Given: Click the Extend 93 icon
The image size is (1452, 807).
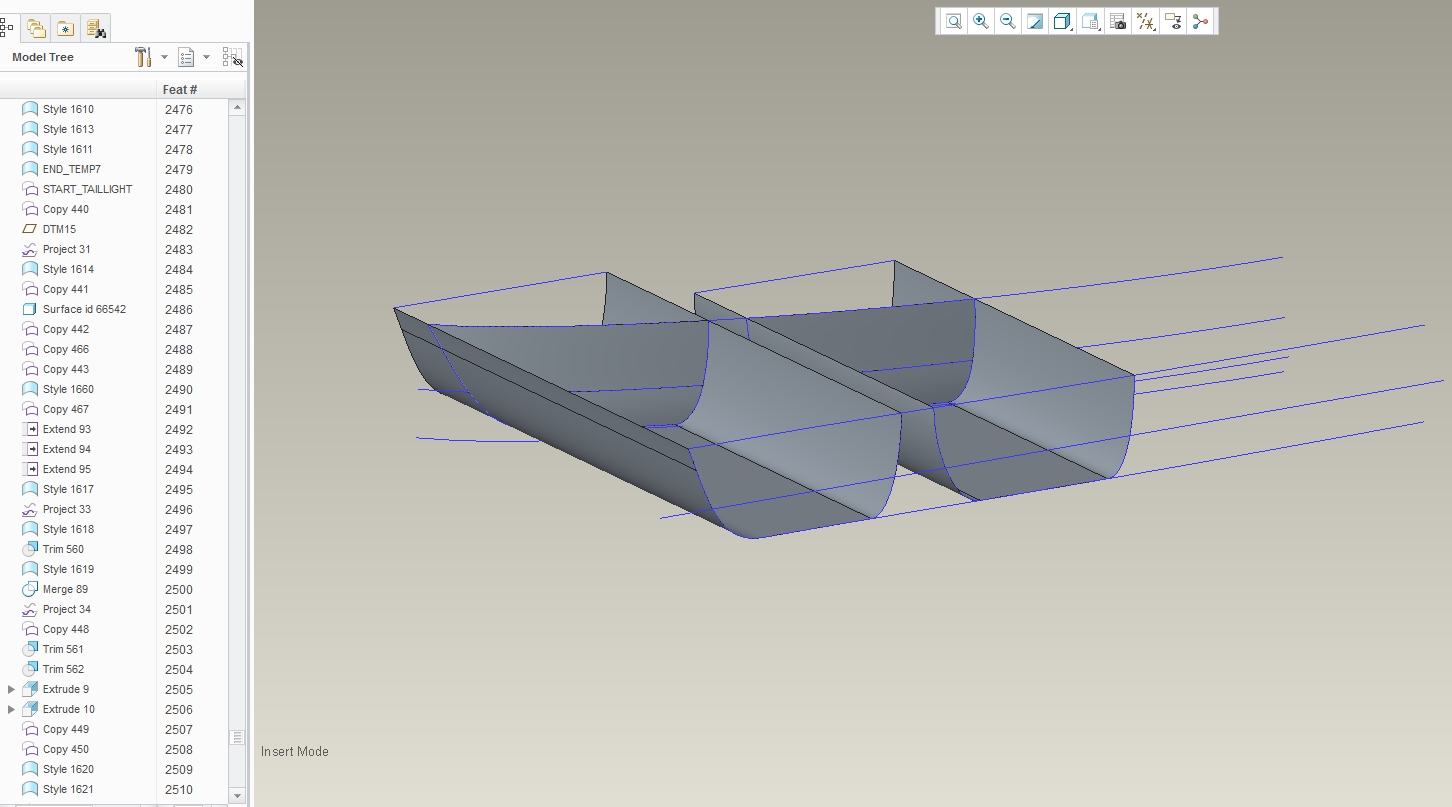Looking at the screenshot, I should tap(30, 429).
